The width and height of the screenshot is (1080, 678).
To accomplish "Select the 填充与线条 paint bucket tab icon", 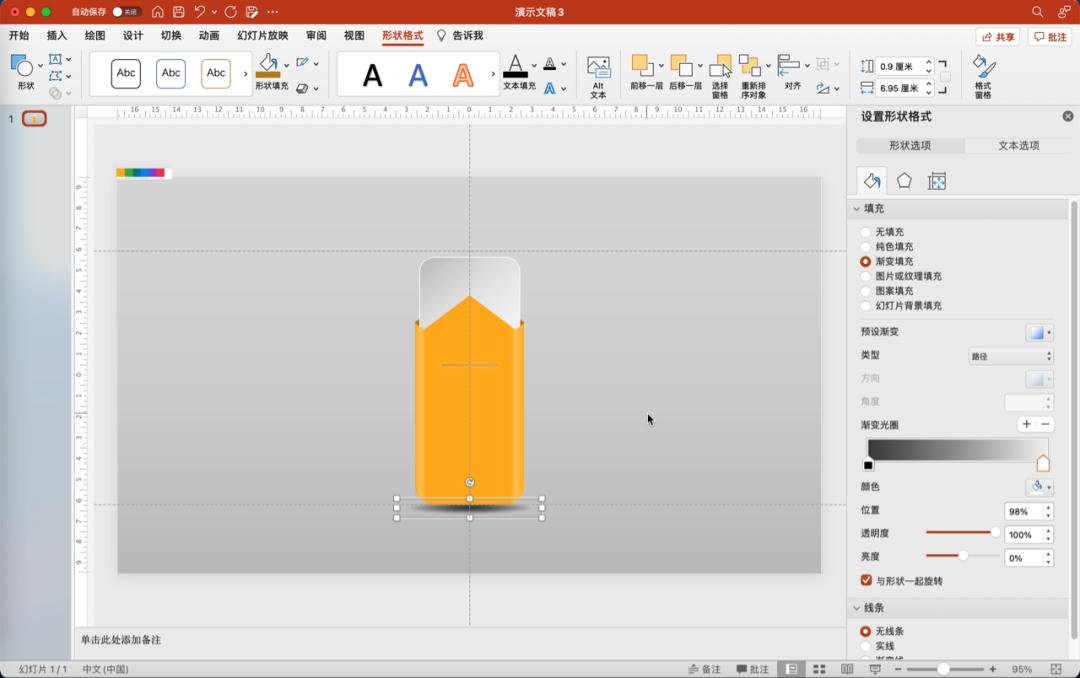I will pyautogui.click(x=872, y=181).
